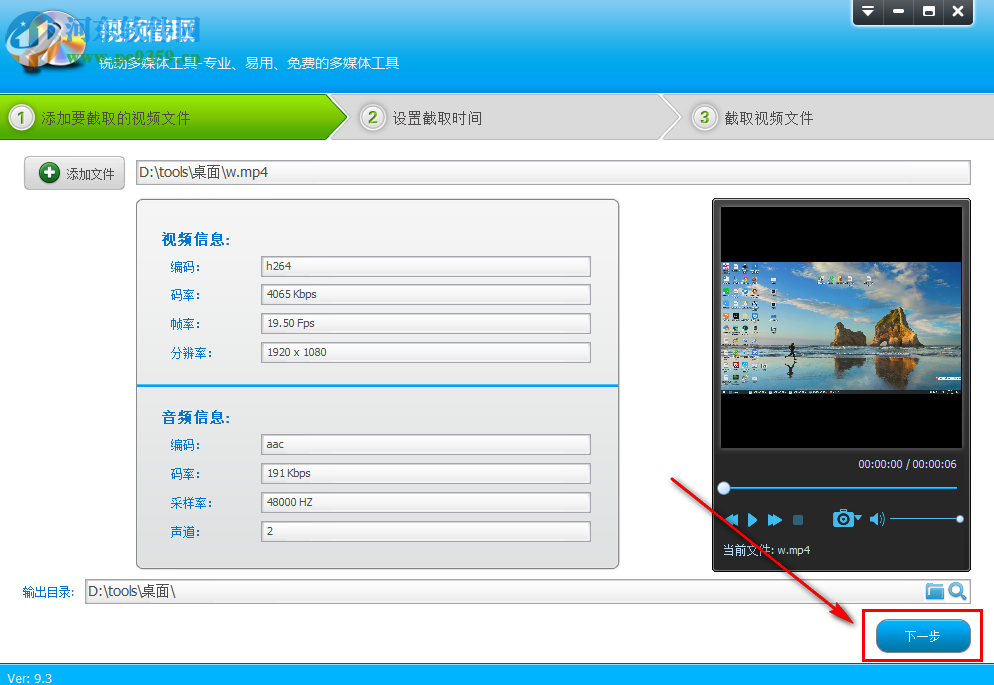Click the video preview thumbnail
Viewport: 994px width, 685px height.
841,328
